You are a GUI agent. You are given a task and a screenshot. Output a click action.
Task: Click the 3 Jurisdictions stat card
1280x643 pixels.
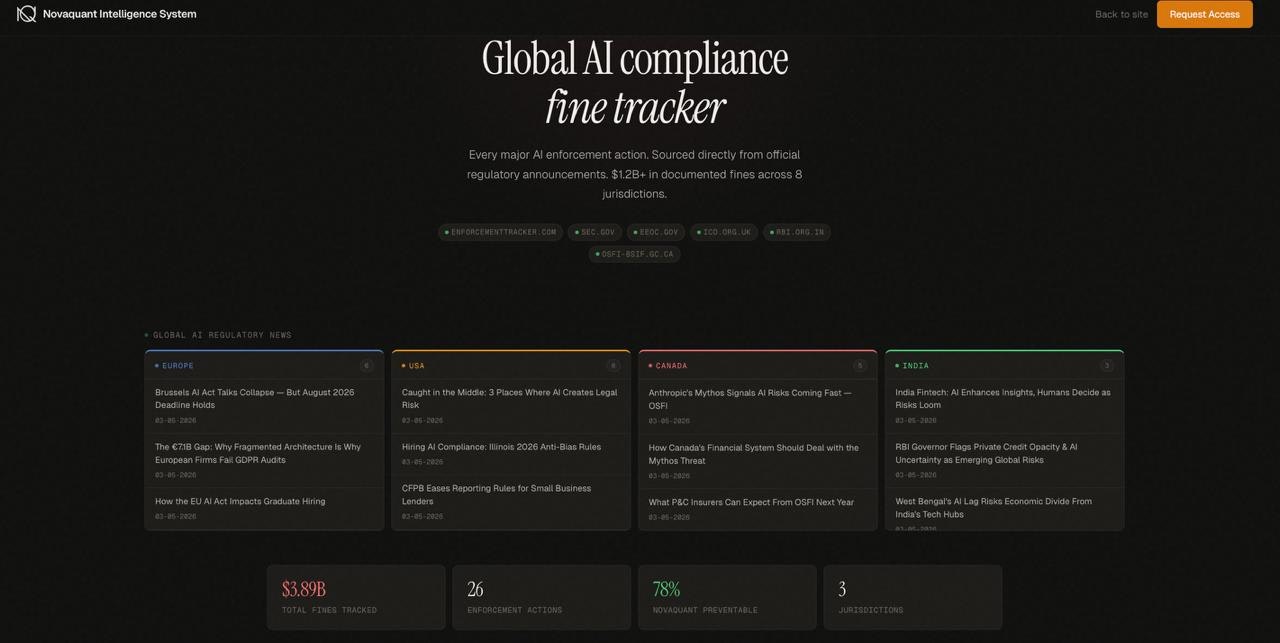(913, 597)
